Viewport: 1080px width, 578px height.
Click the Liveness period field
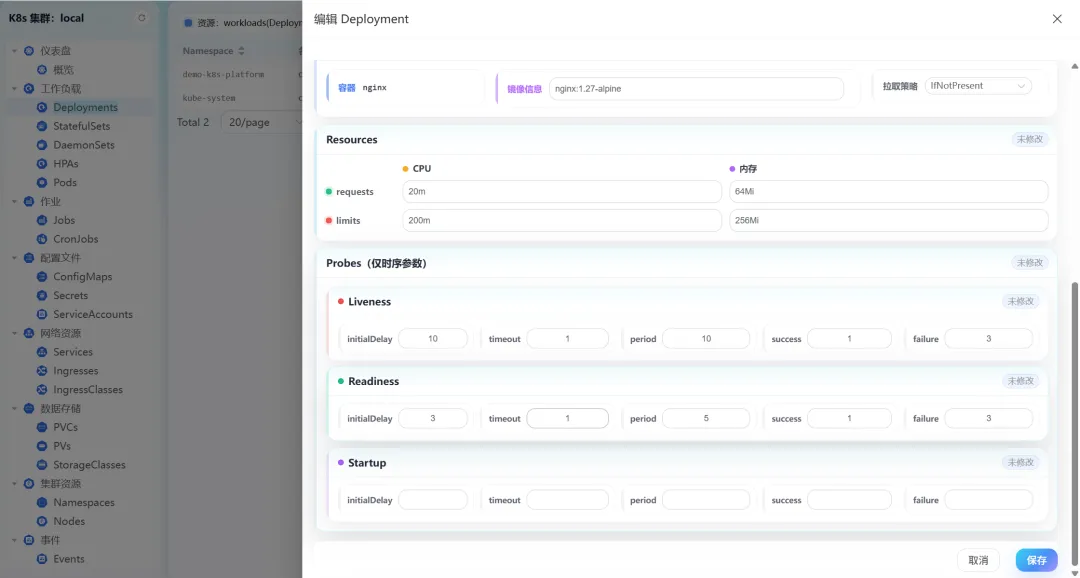click(706, 339)
